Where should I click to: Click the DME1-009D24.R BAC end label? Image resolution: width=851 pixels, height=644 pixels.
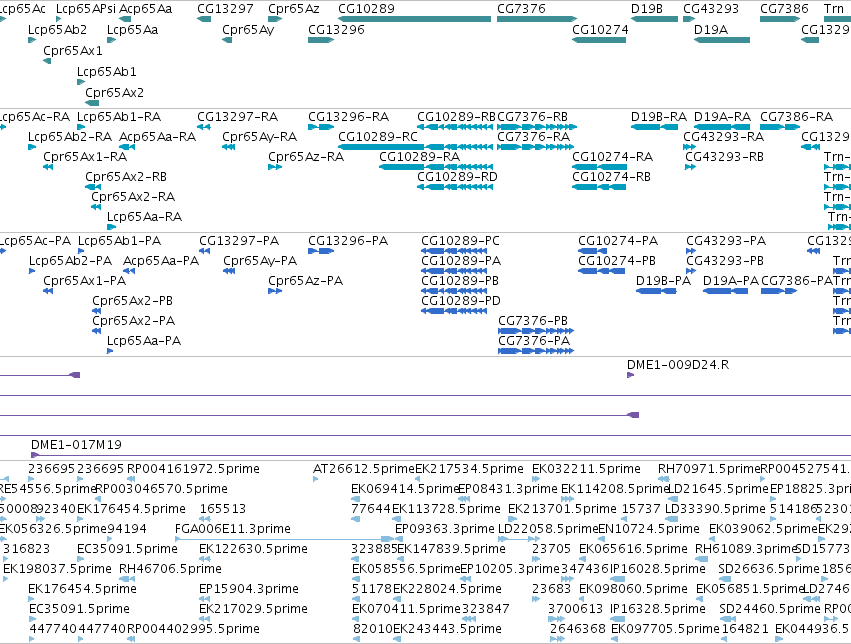[x=678, y=365]
